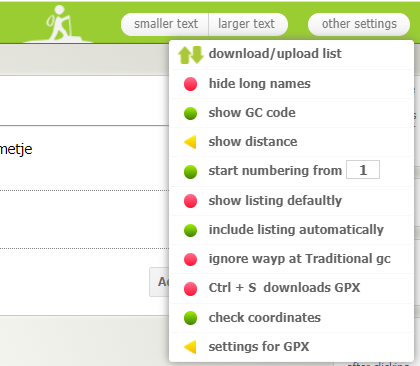
Task: Click ignore wayp at Traditional gc label
Action: point(300,259)
